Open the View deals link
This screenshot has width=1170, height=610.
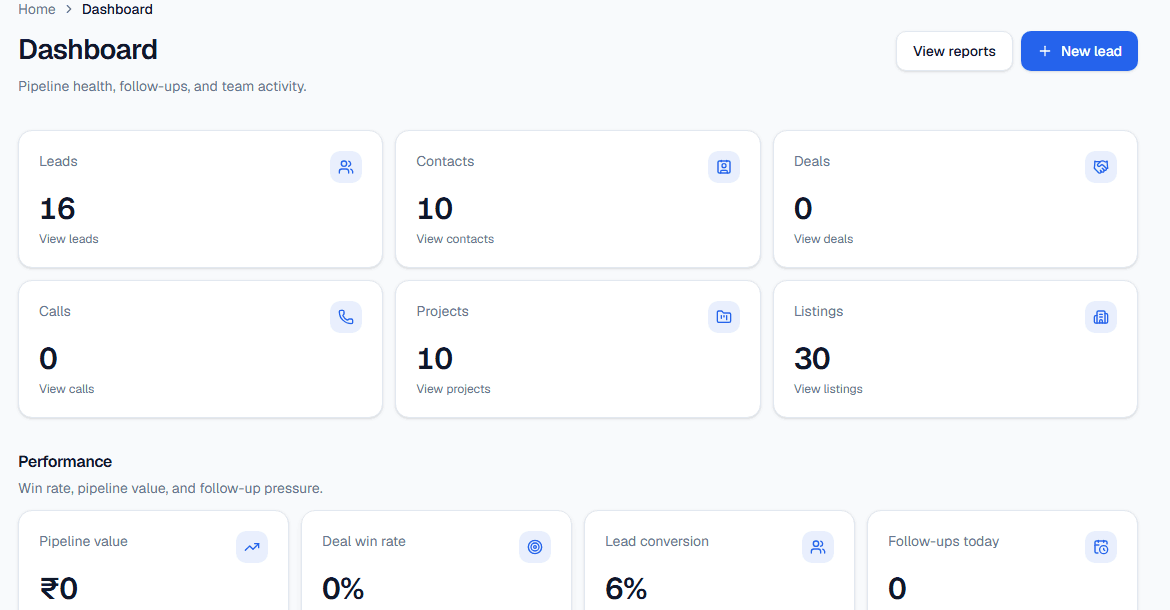(823, 239)
